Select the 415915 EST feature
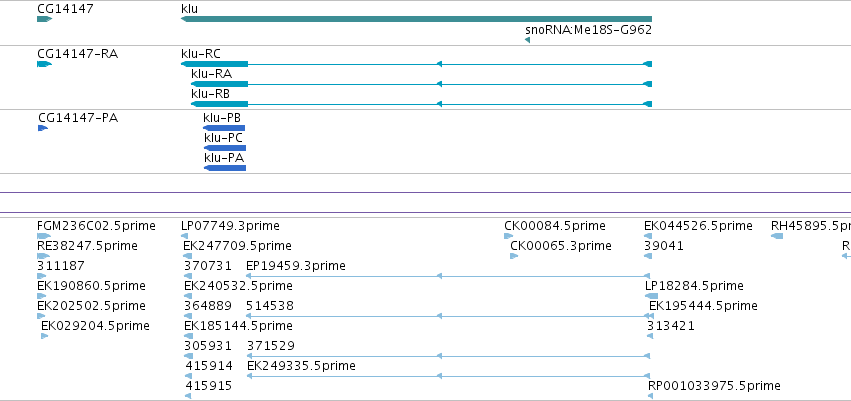Image resolution: width=851 pixels, height=401 pixels. [x=188, y=397]
